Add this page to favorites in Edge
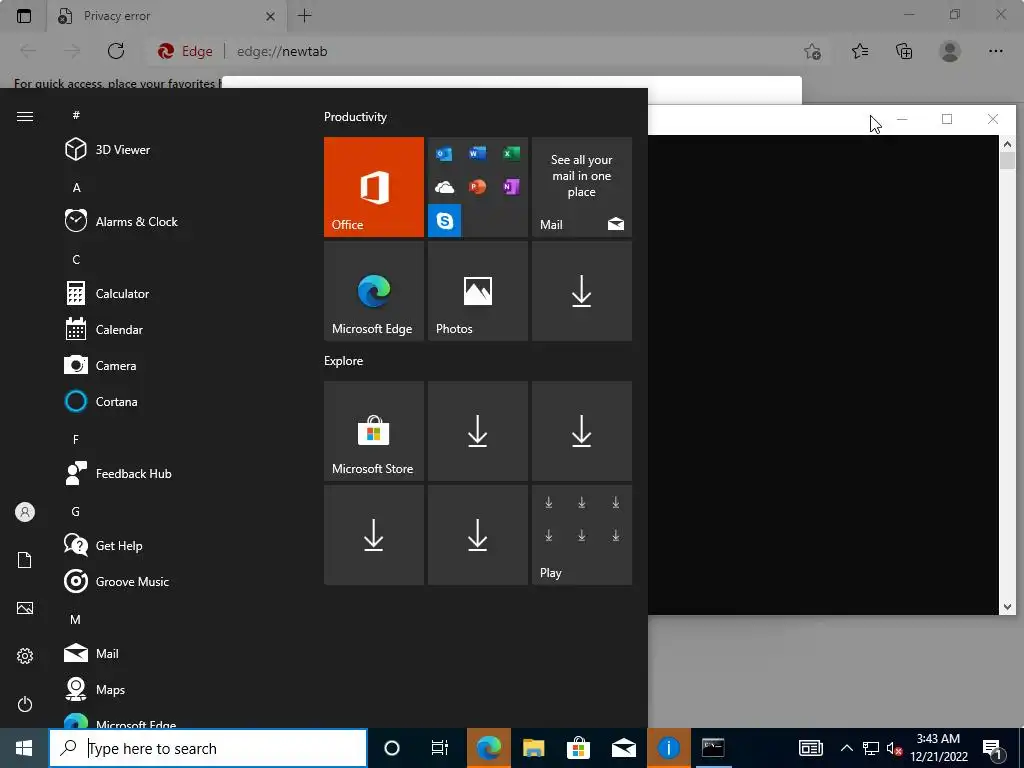The image size is (1024, 768). (812, 51)
